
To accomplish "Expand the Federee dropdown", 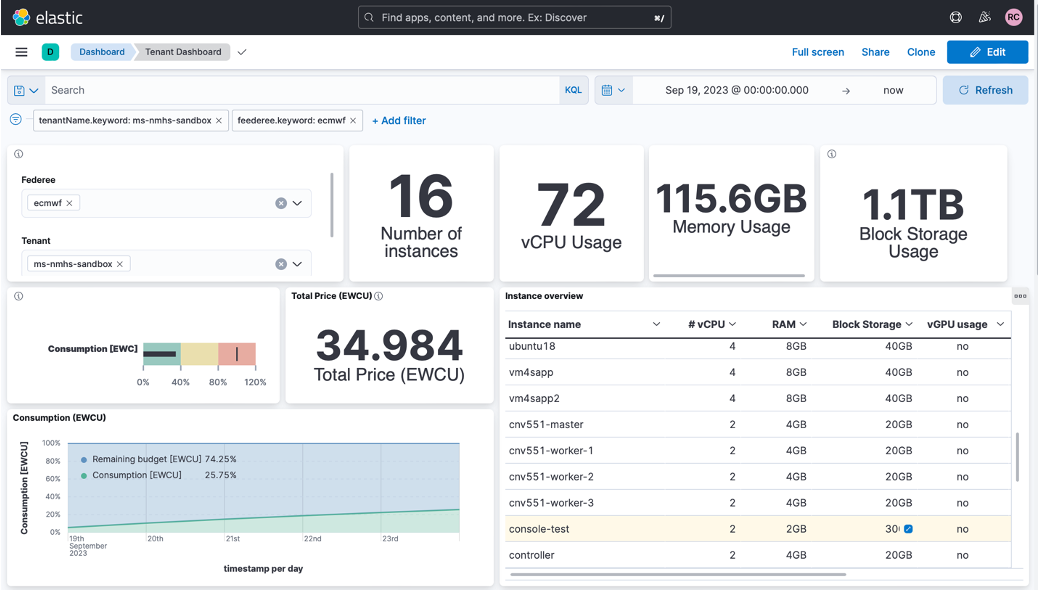I will click(297, 203).
